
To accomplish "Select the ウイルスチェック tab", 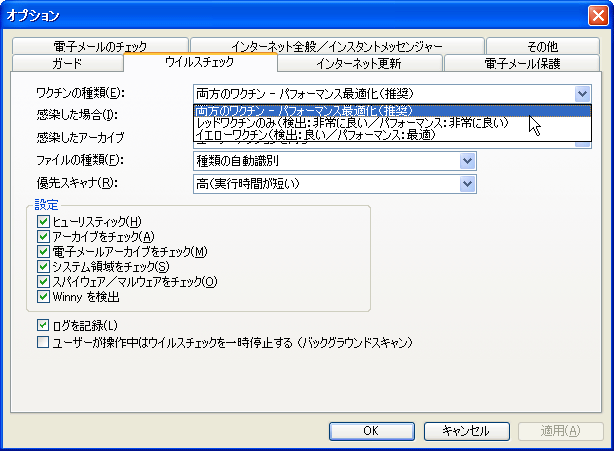I will pos(200,62).
